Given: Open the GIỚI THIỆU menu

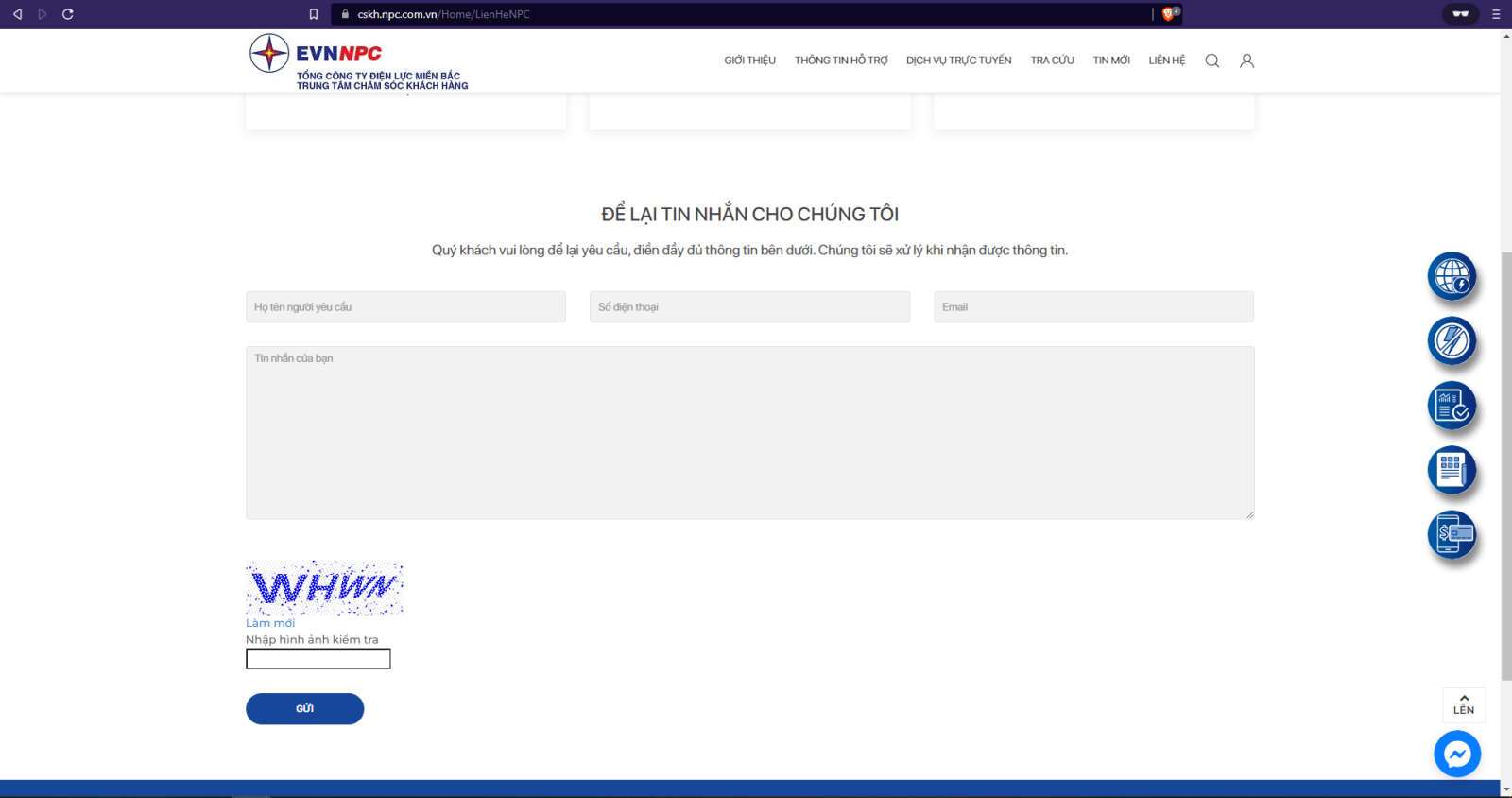Looking at the screenshot, I should point(749,61).
